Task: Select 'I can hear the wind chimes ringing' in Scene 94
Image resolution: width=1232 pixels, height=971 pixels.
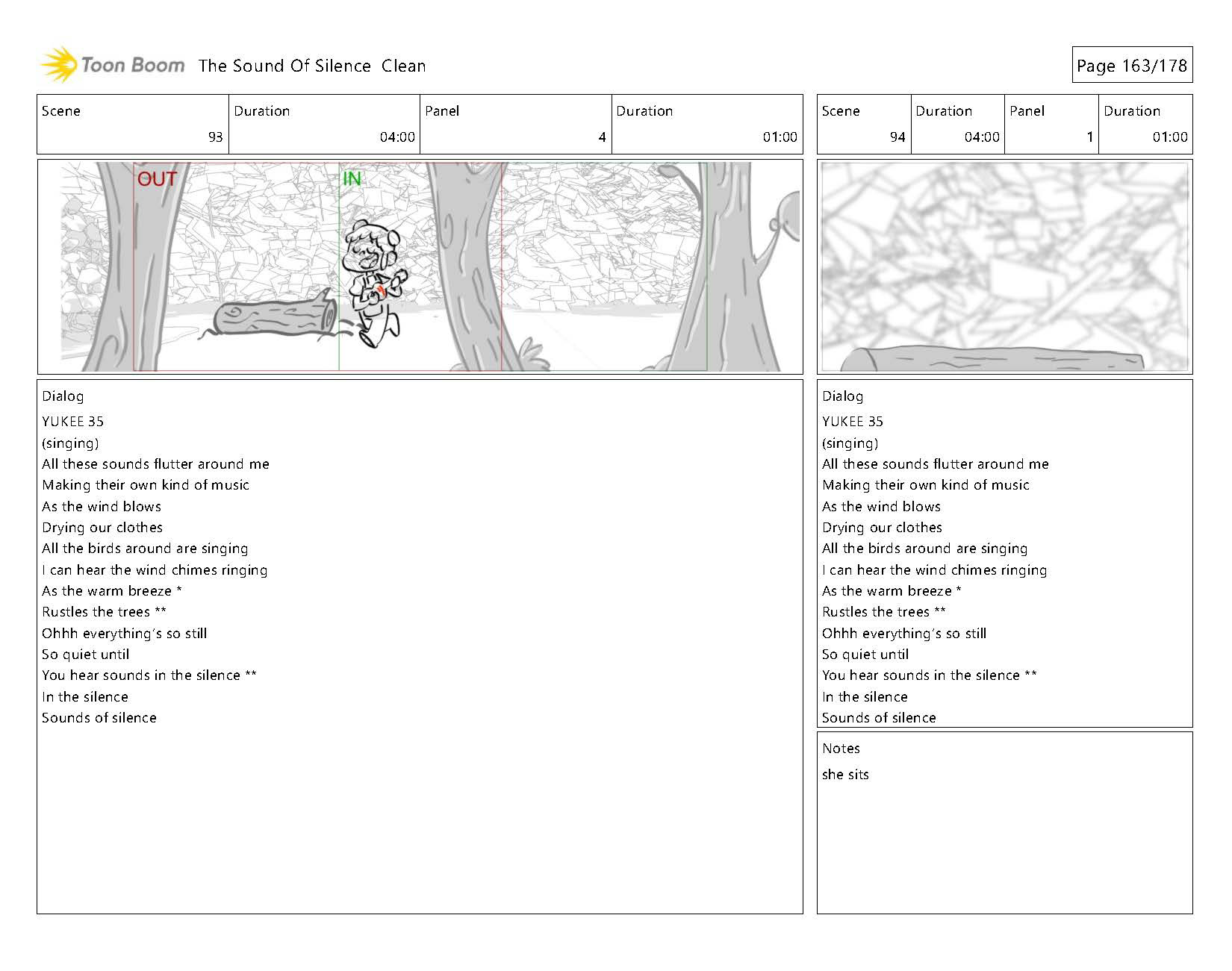Action: tap(935, 569)
